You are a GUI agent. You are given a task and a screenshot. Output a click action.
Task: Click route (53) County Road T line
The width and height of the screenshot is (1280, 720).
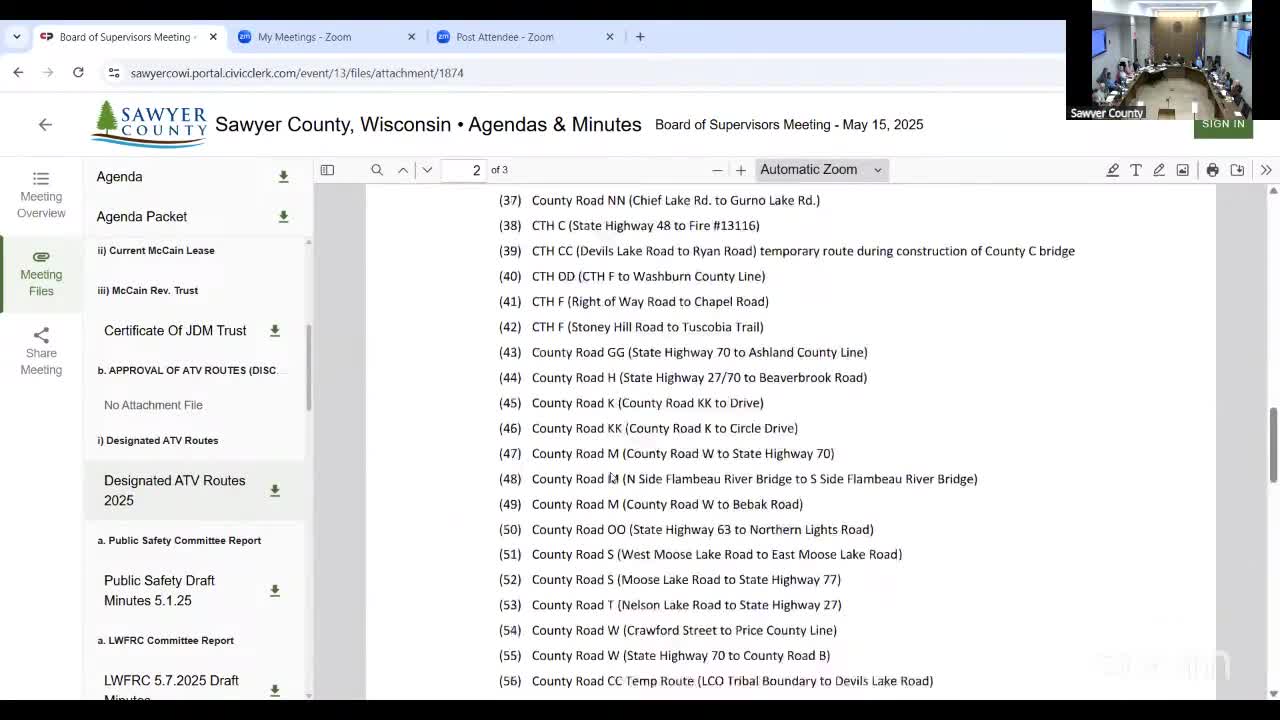point(670,605)
